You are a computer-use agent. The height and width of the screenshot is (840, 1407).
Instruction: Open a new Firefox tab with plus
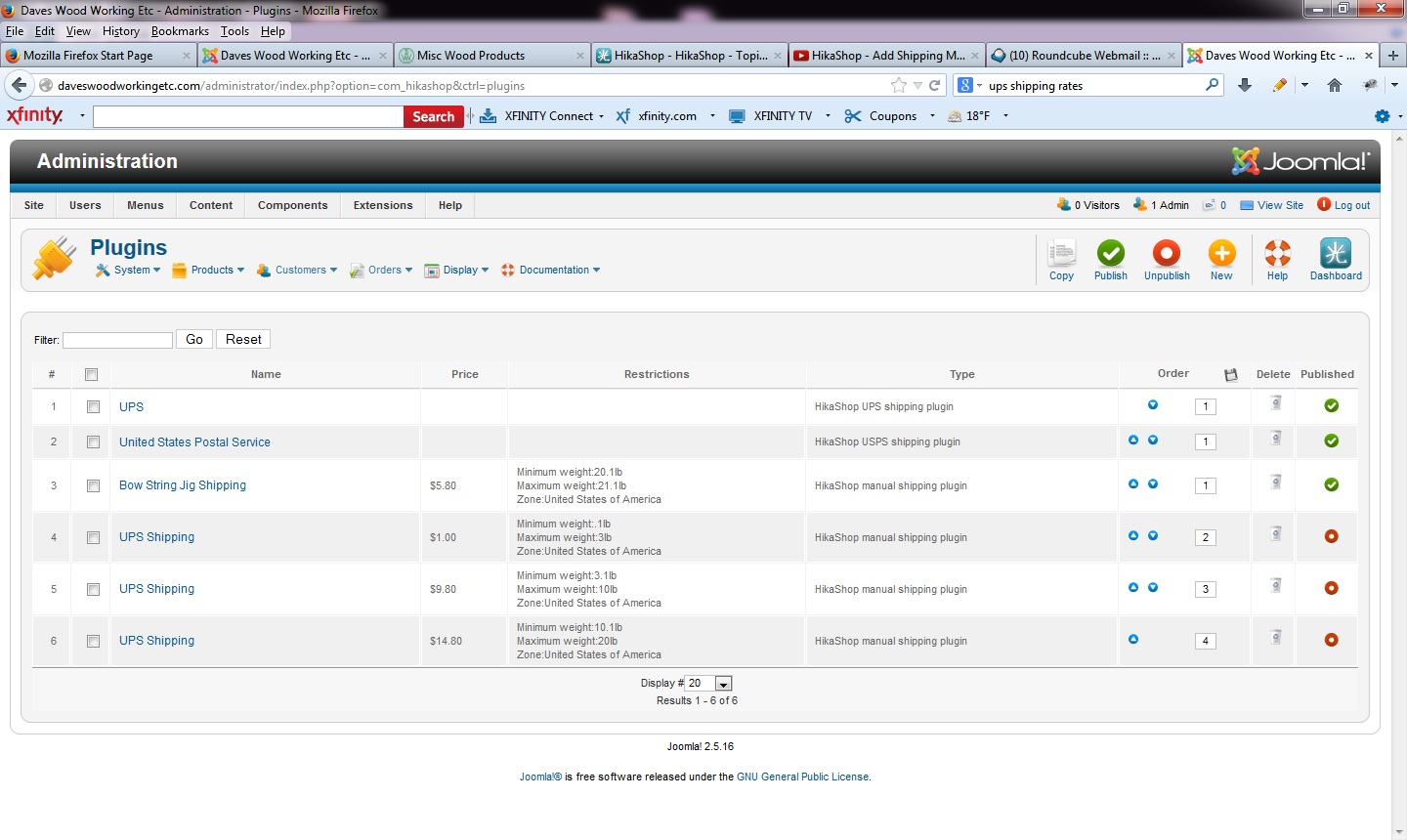1393,56
